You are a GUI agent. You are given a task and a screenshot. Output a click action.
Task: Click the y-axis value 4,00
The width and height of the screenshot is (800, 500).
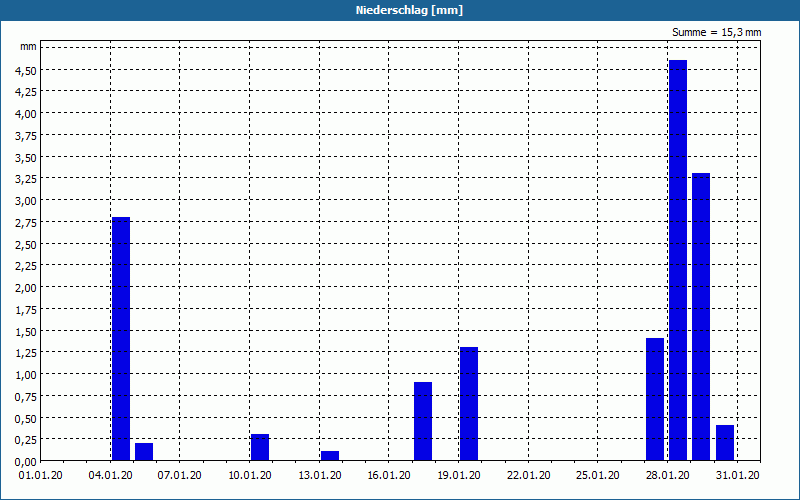point(26,114)
